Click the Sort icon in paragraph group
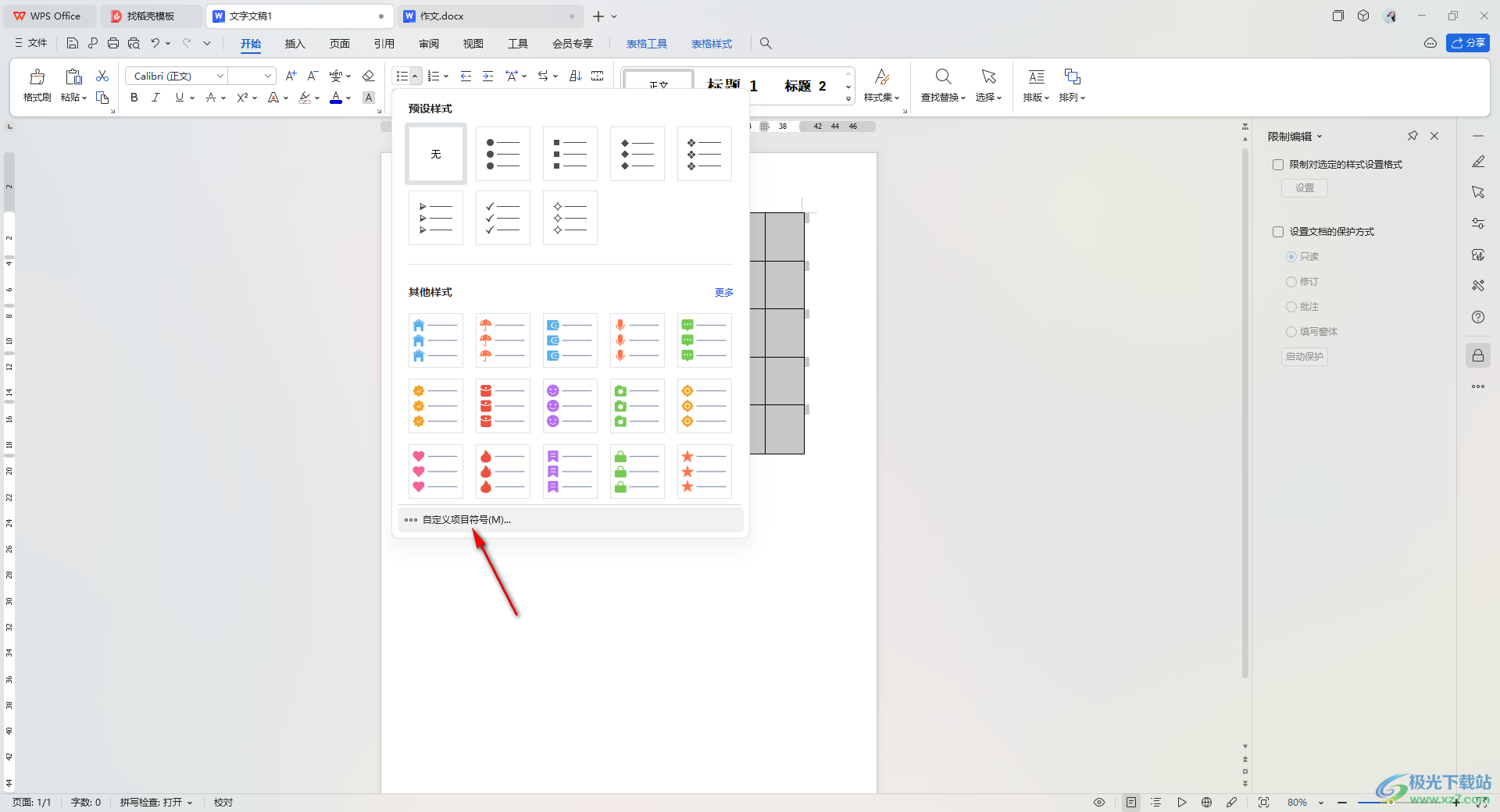 (576, 76)
